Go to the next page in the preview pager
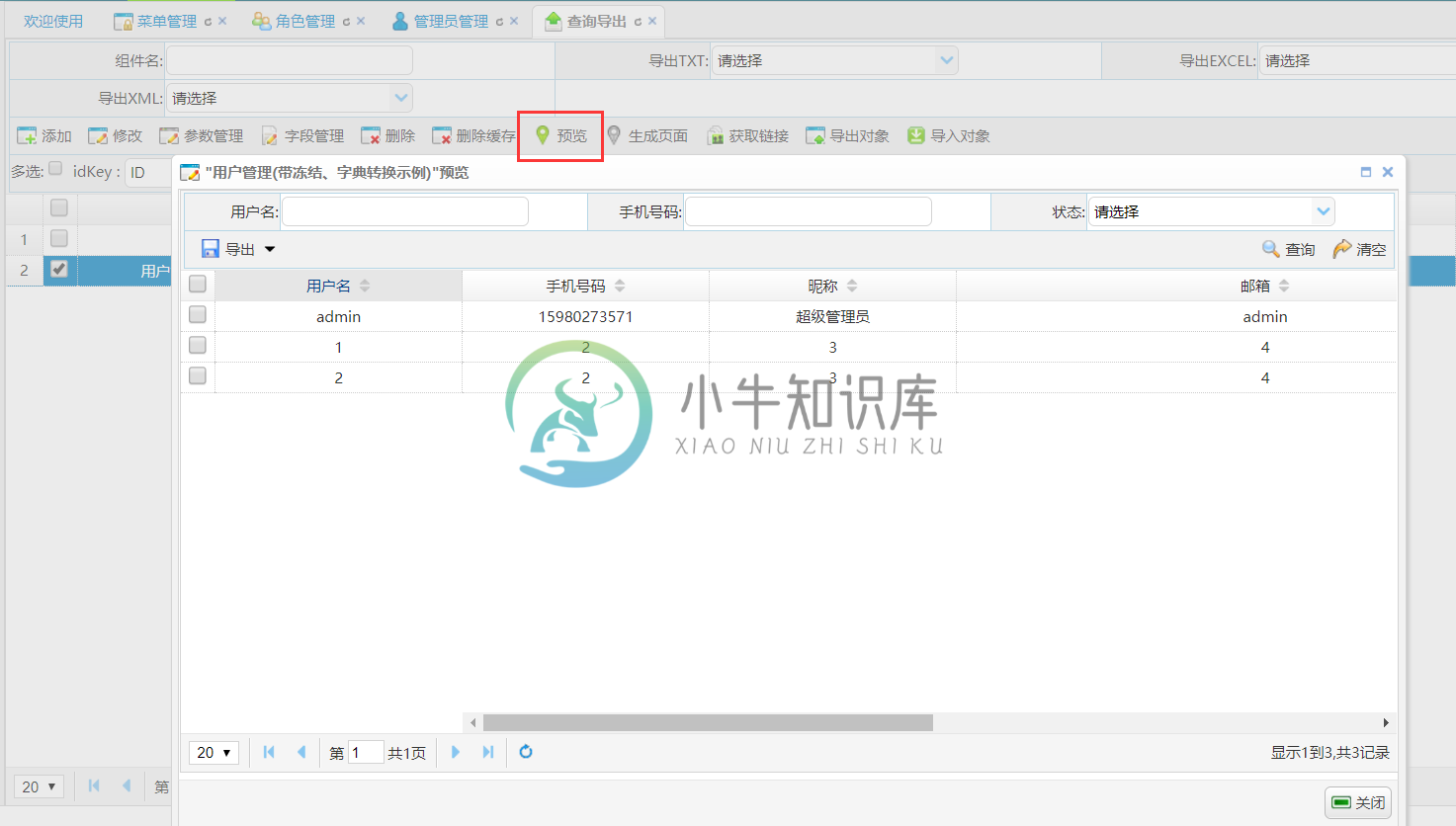This screenshot has width=1456, height=826. [x=456, y=752]
